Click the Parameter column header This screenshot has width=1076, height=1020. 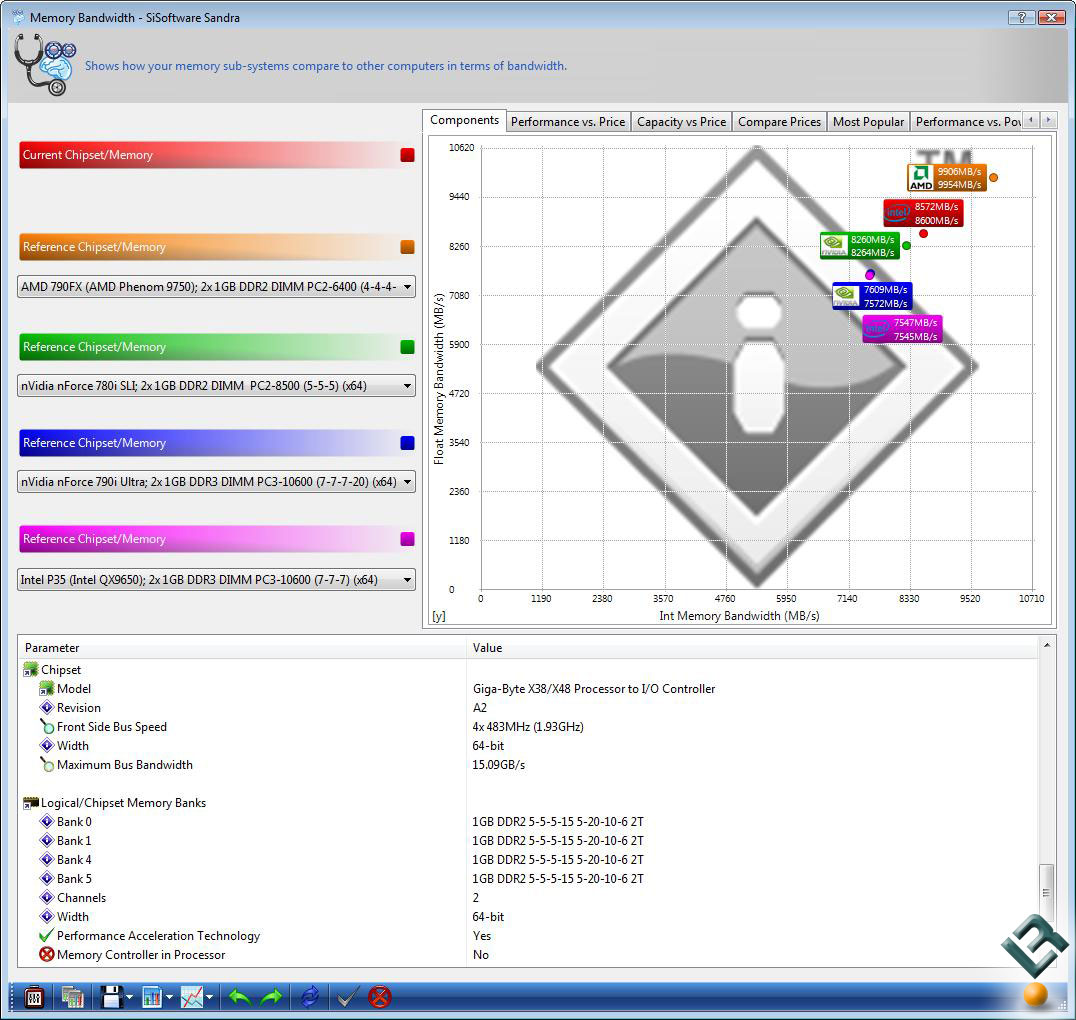243,647
